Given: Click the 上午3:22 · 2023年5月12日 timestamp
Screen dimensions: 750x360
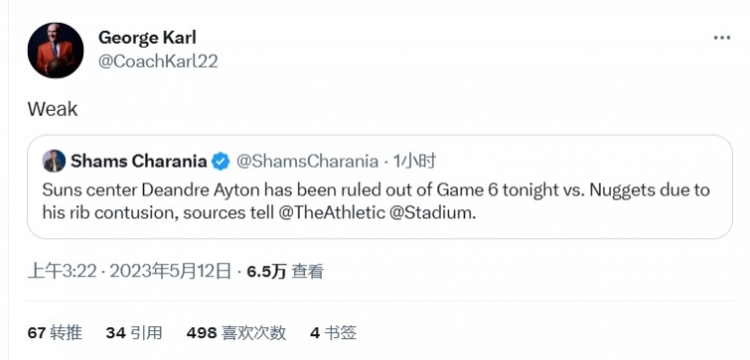Looking at the screenshot, I should 130,272.
